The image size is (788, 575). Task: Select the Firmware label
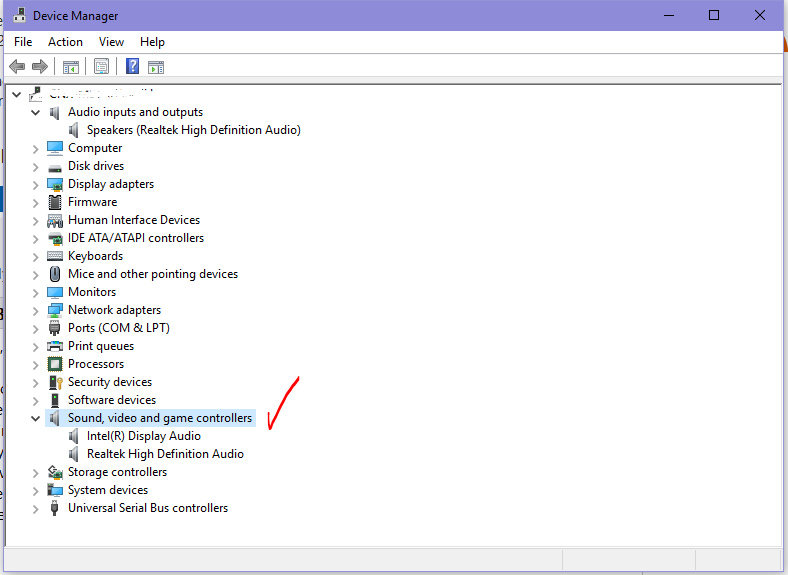coord(92,202)
